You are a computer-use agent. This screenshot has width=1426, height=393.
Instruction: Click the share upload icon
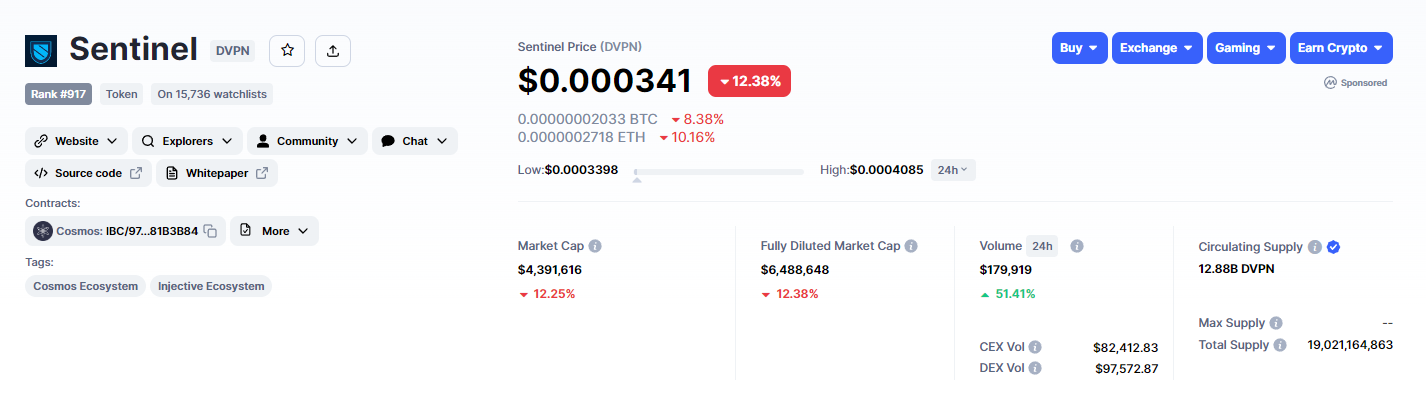[333, 50]
